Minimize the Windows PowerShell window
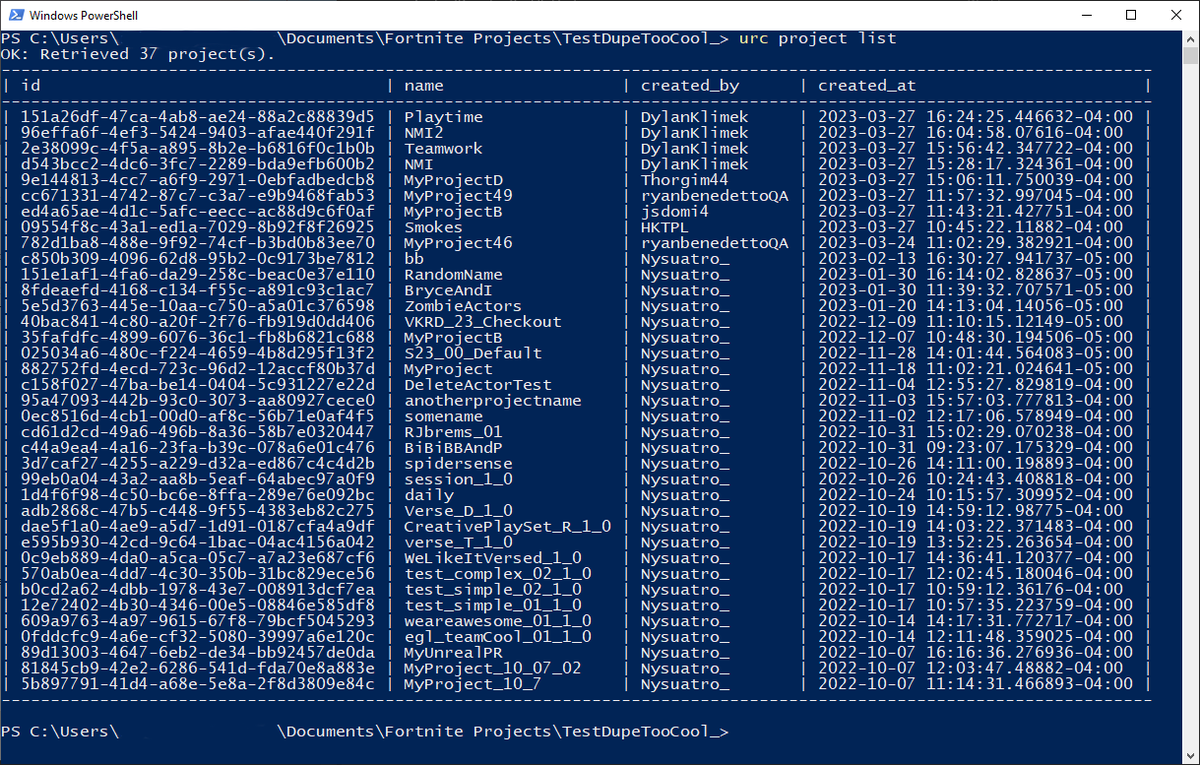 click(x=1085, y=15)
